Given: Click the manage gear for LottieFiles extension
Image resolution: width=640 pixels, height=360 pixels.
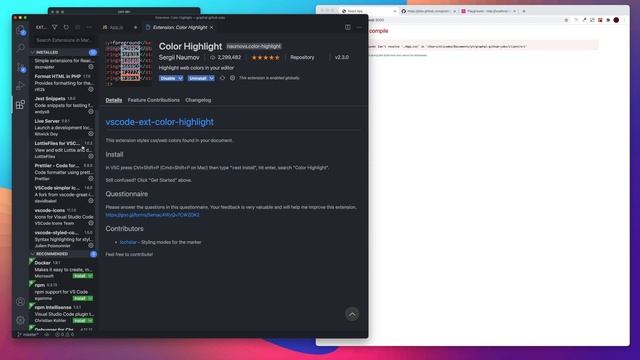Looking at the screenshot, I should [91, 156].
